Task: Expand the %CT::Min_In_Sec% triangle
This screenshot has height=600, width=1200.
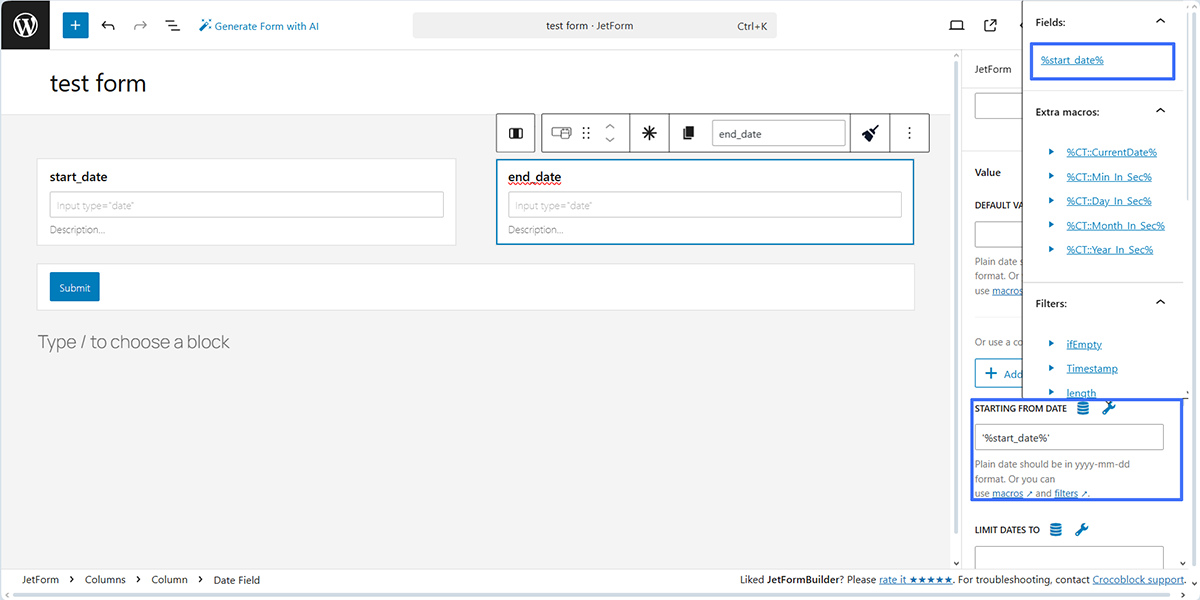Action: (x=1052, y=176)
